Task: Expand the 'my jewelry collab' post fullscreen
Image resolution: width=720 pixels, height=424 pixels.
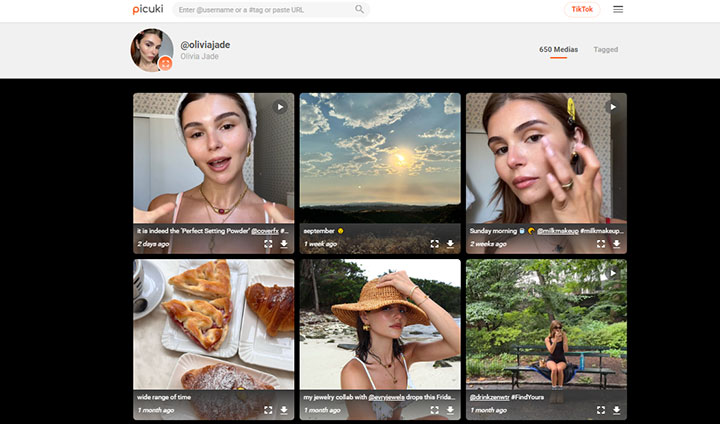Action: [x=434, y=410]
